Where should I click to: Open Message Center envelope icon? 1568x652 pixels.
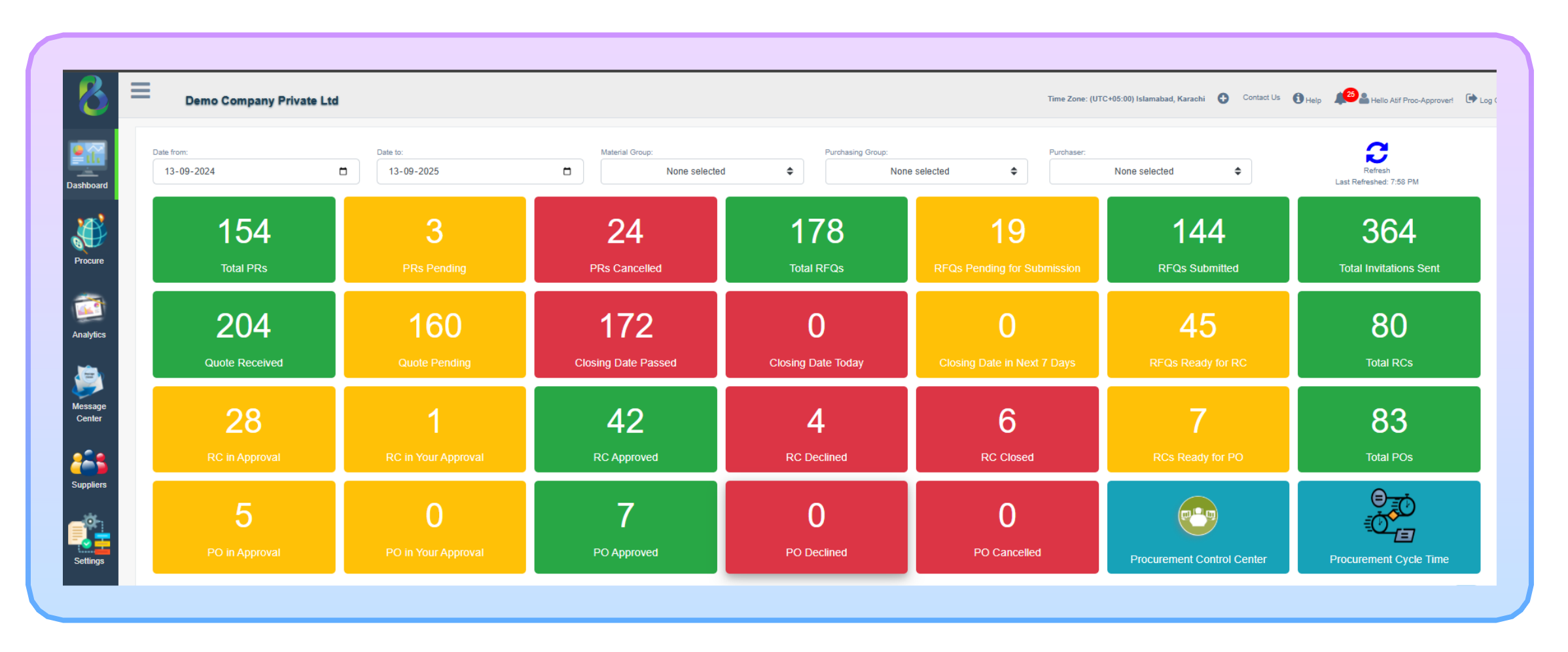coord(89,382)
